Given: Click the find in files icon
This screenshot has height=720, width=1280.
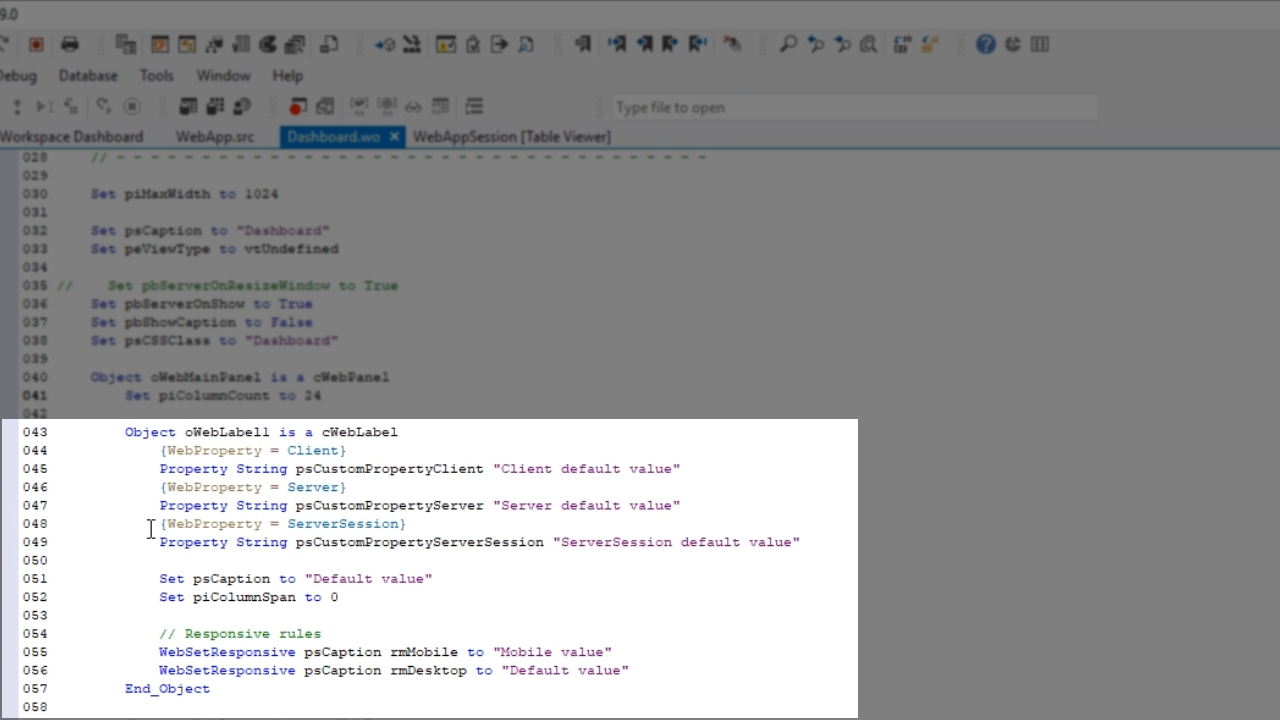Looking at the screenshot, I should tap(868, 44).
